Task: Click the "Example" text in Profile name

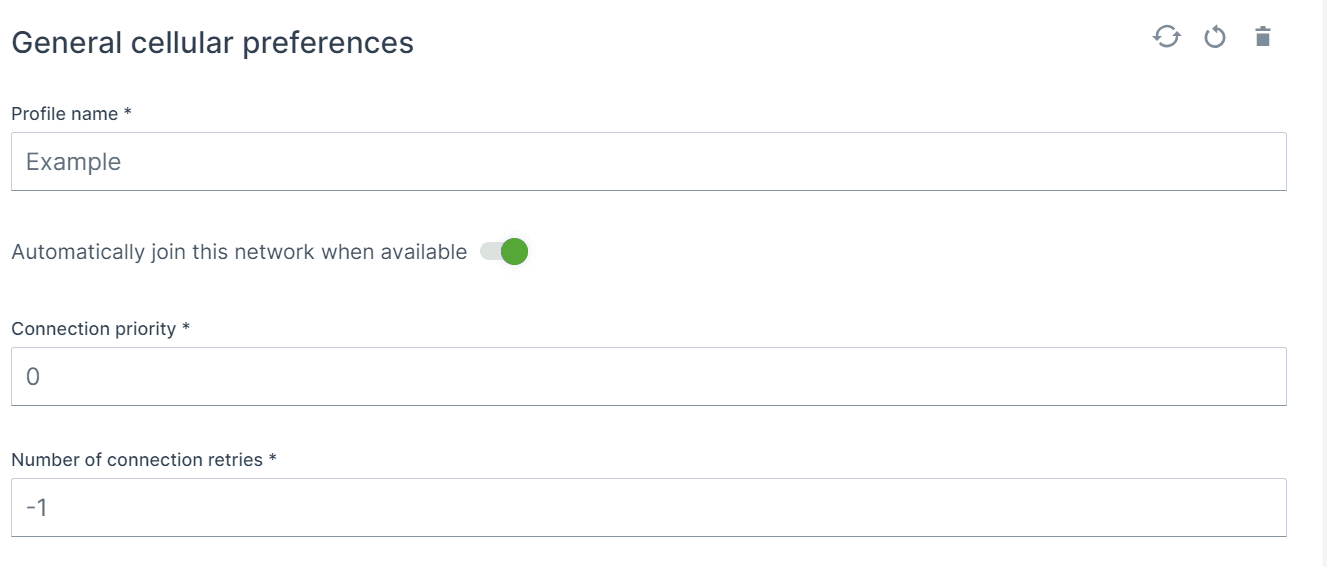Action: [x=73, y=162]
